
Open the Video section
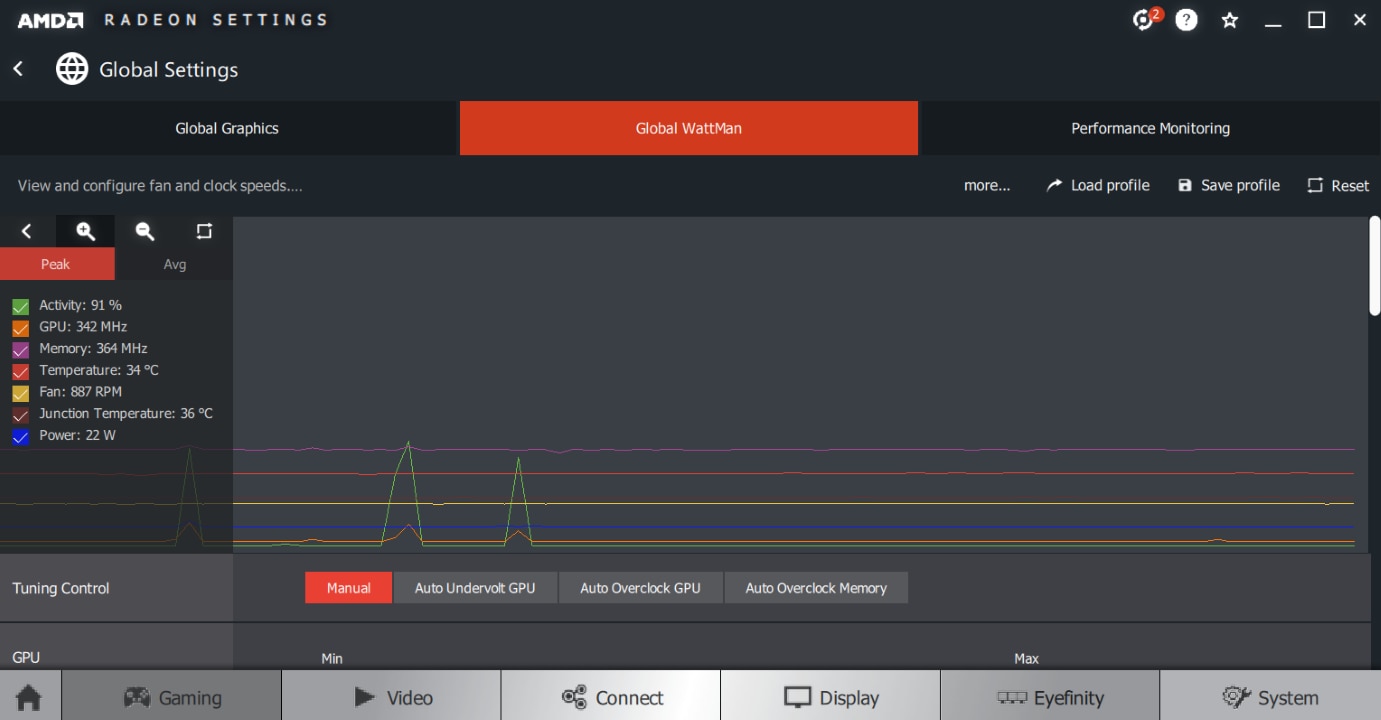tap(391, 697)
